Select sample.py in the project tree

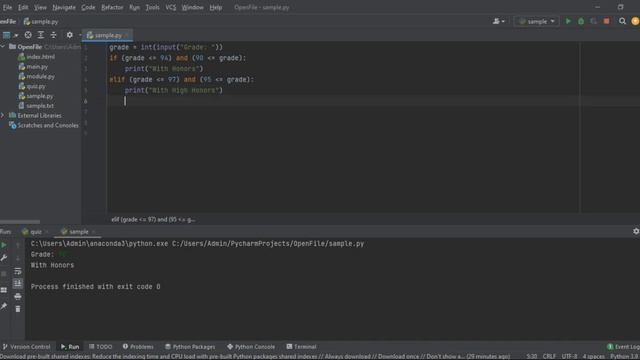[x=36, y=96]
